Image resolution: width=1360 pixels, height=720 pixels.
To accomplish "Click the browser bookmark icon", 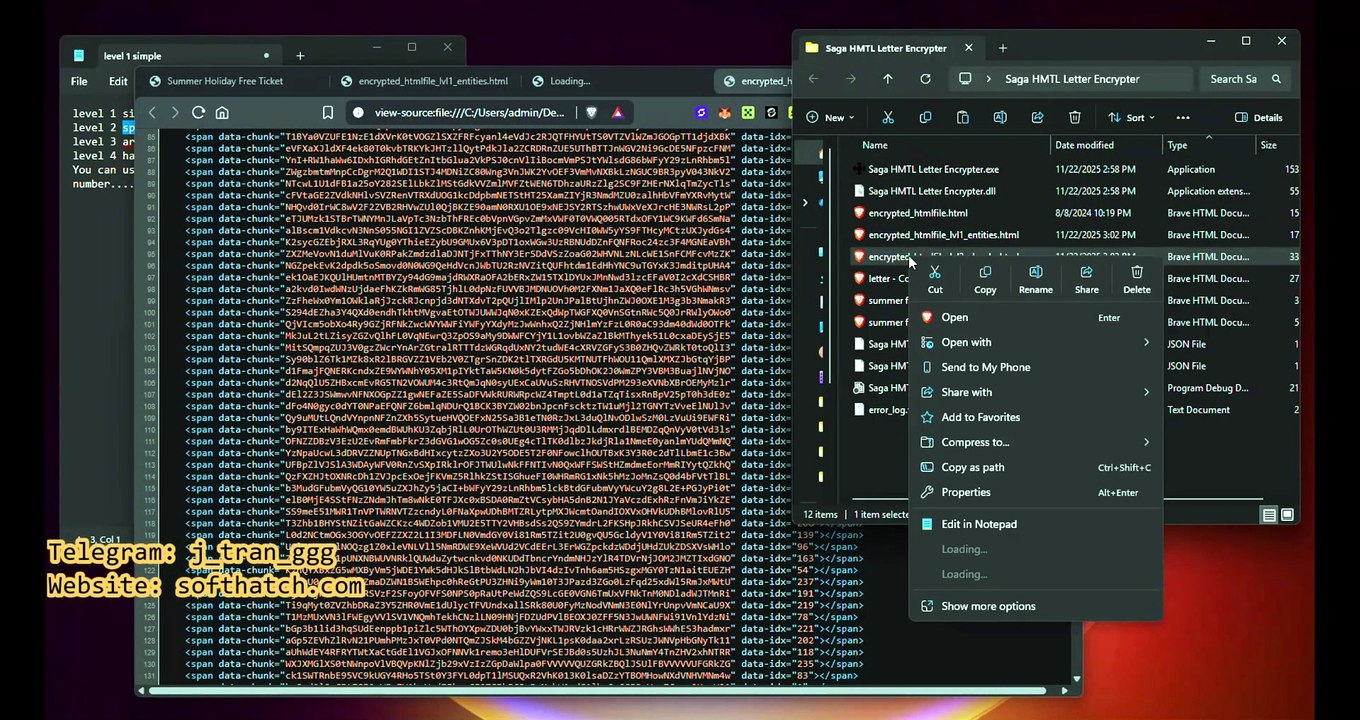I will (x=328, y=113).
